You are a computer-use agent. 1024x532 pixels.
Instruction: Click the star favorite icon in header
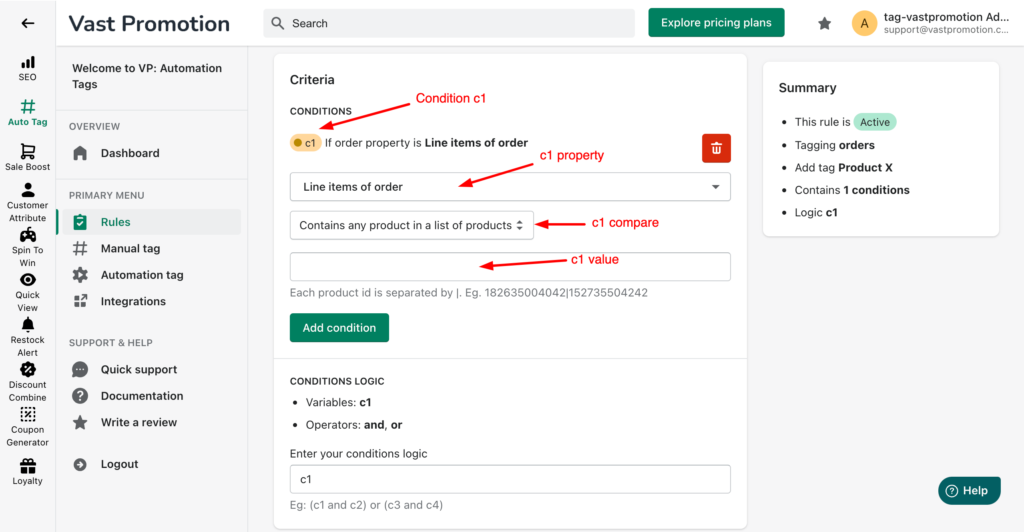pyautogui.click(x=824, y=23)
